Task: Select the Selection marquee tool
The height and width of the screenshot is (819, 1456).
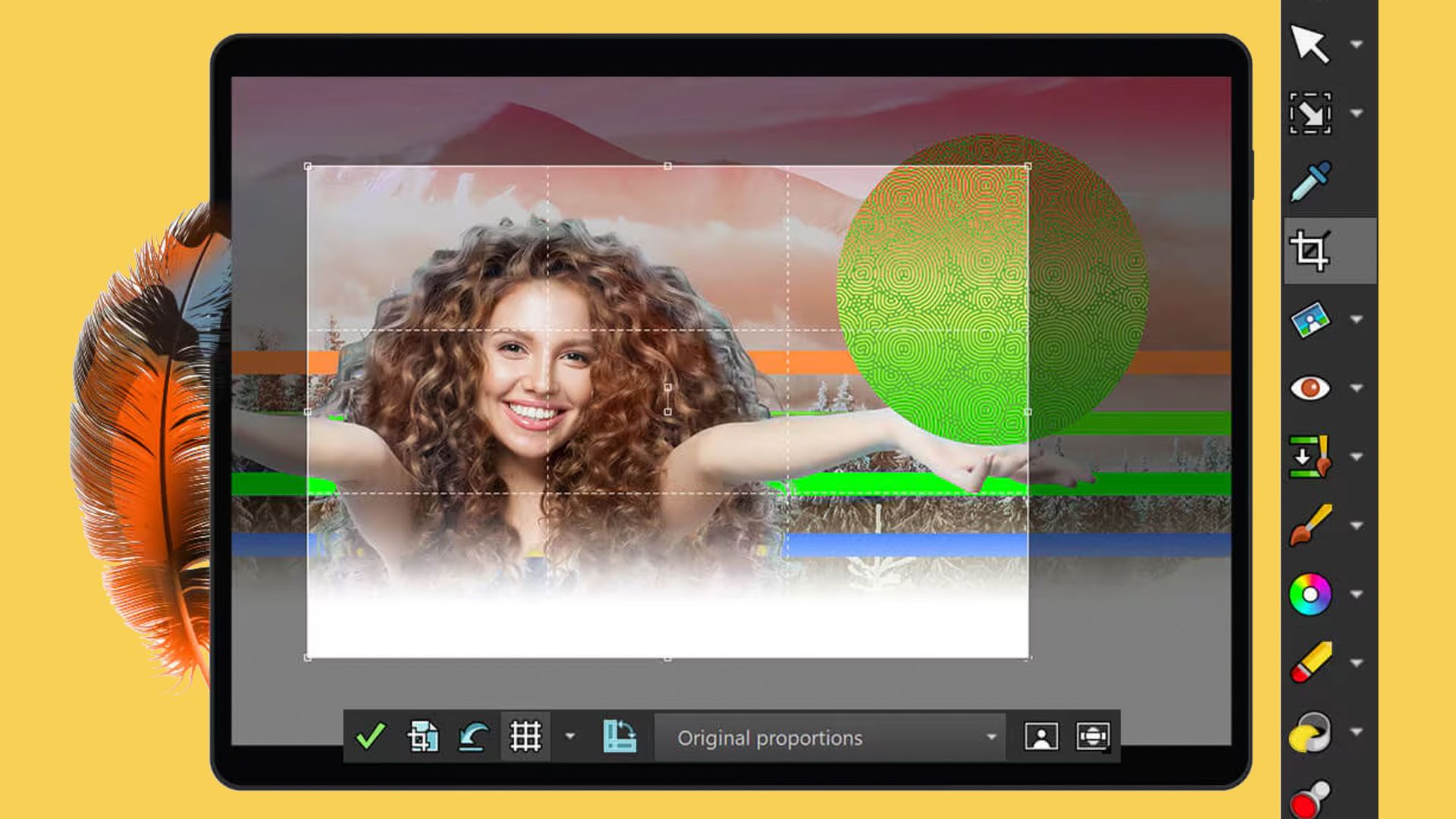Action: (1310, 113)
